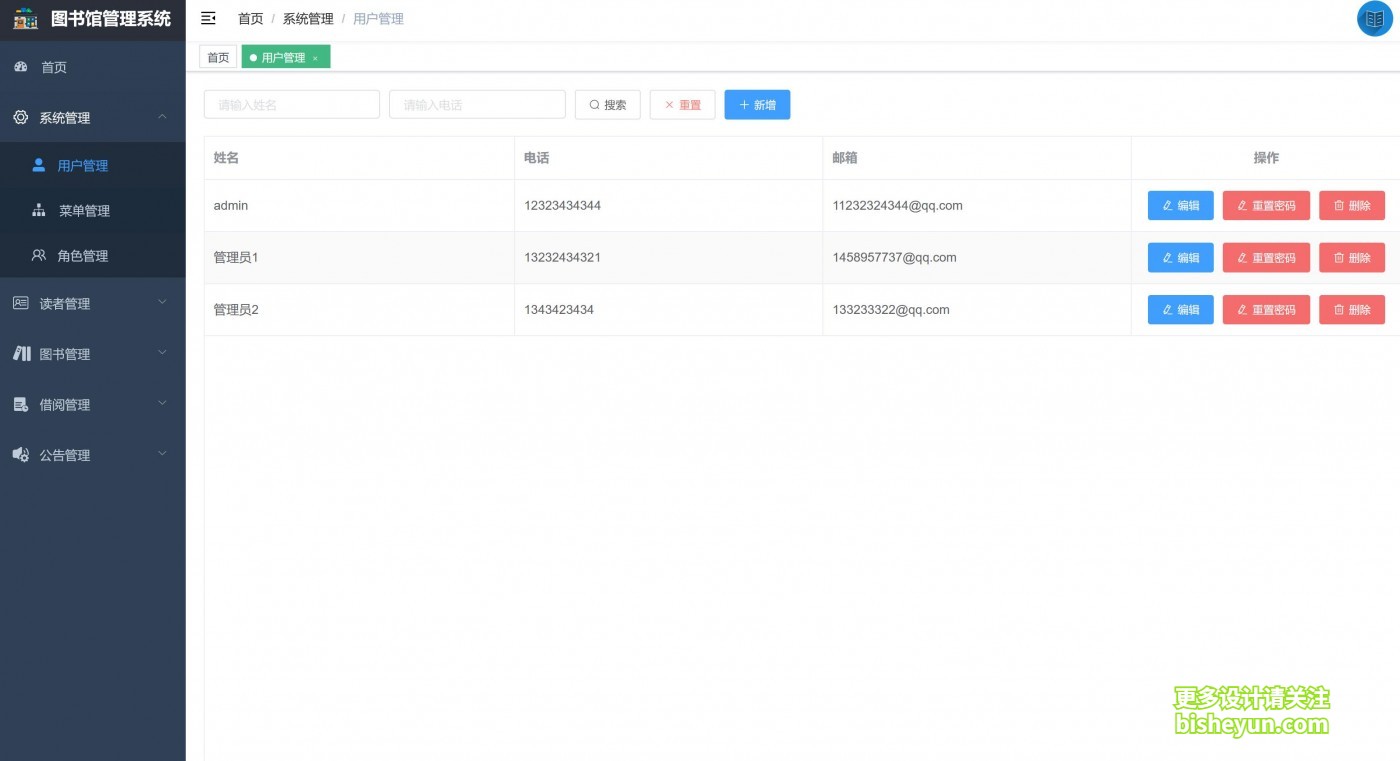Viewport: 1400px width, 761px height.
Task: Click the hamburger sidebar collapse icon
Action: pos(208,18)
